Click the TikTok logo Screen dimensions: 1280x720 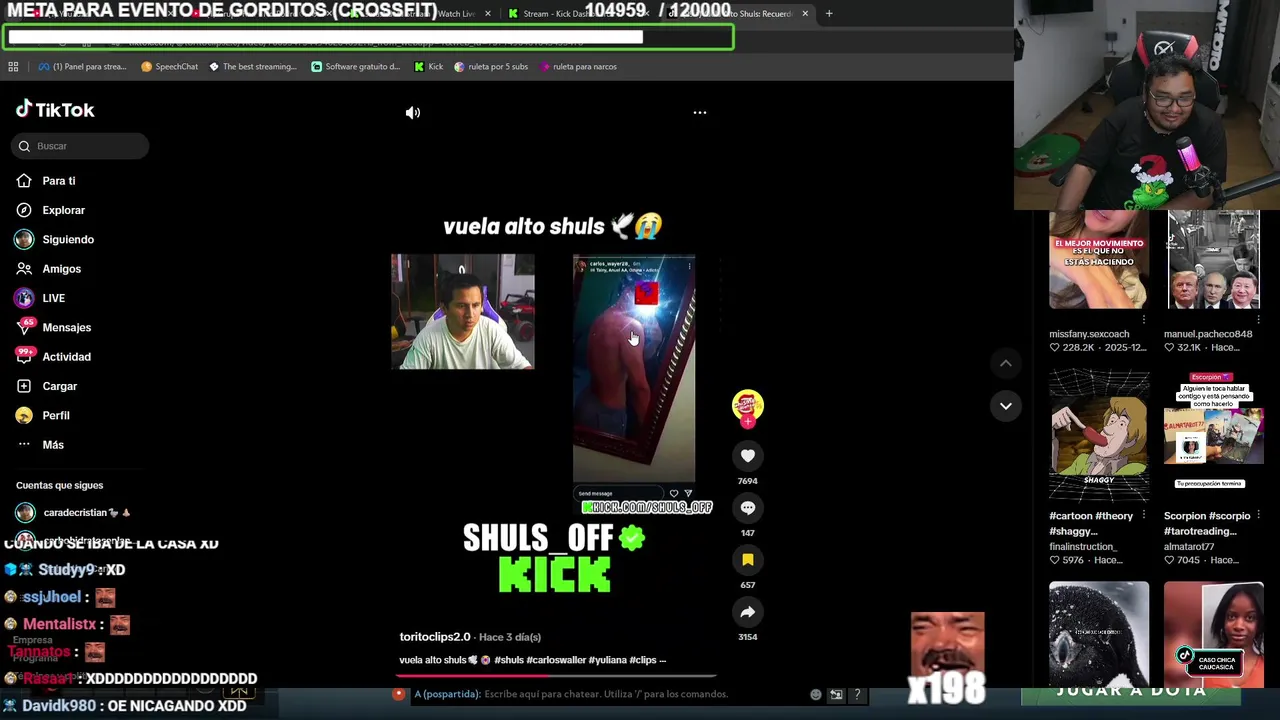[x=55, y=110]
